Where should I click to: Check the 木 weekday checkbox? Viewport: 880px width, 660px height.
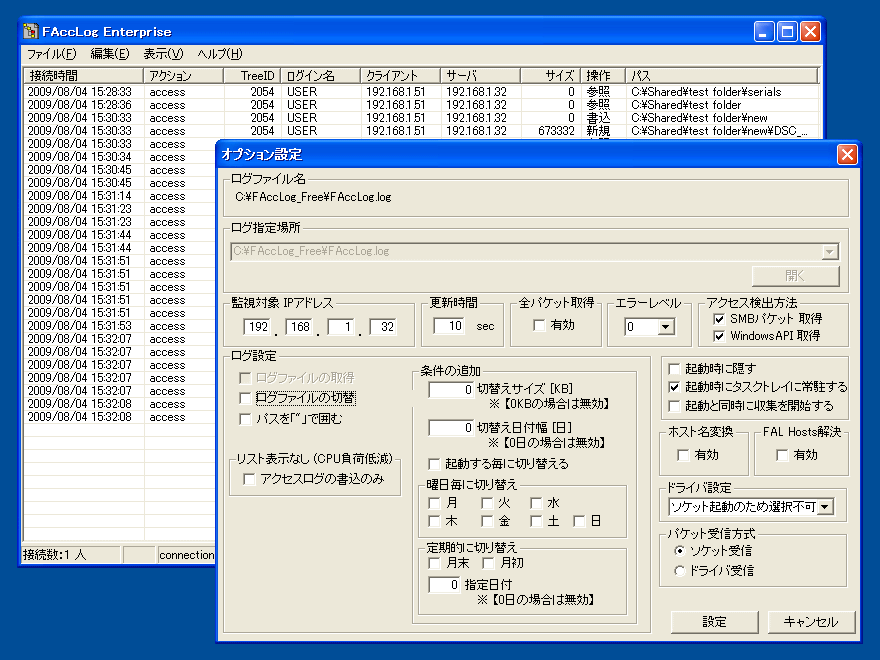coord(434,521)
